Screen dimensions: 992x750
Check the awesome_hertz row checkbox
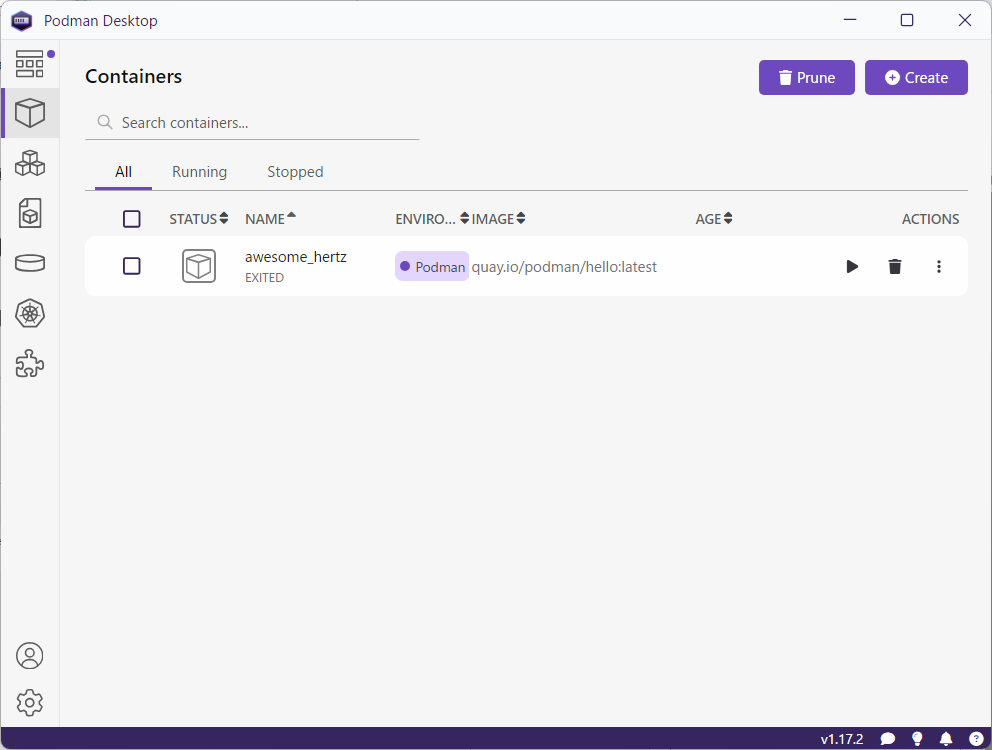(132, 266)
